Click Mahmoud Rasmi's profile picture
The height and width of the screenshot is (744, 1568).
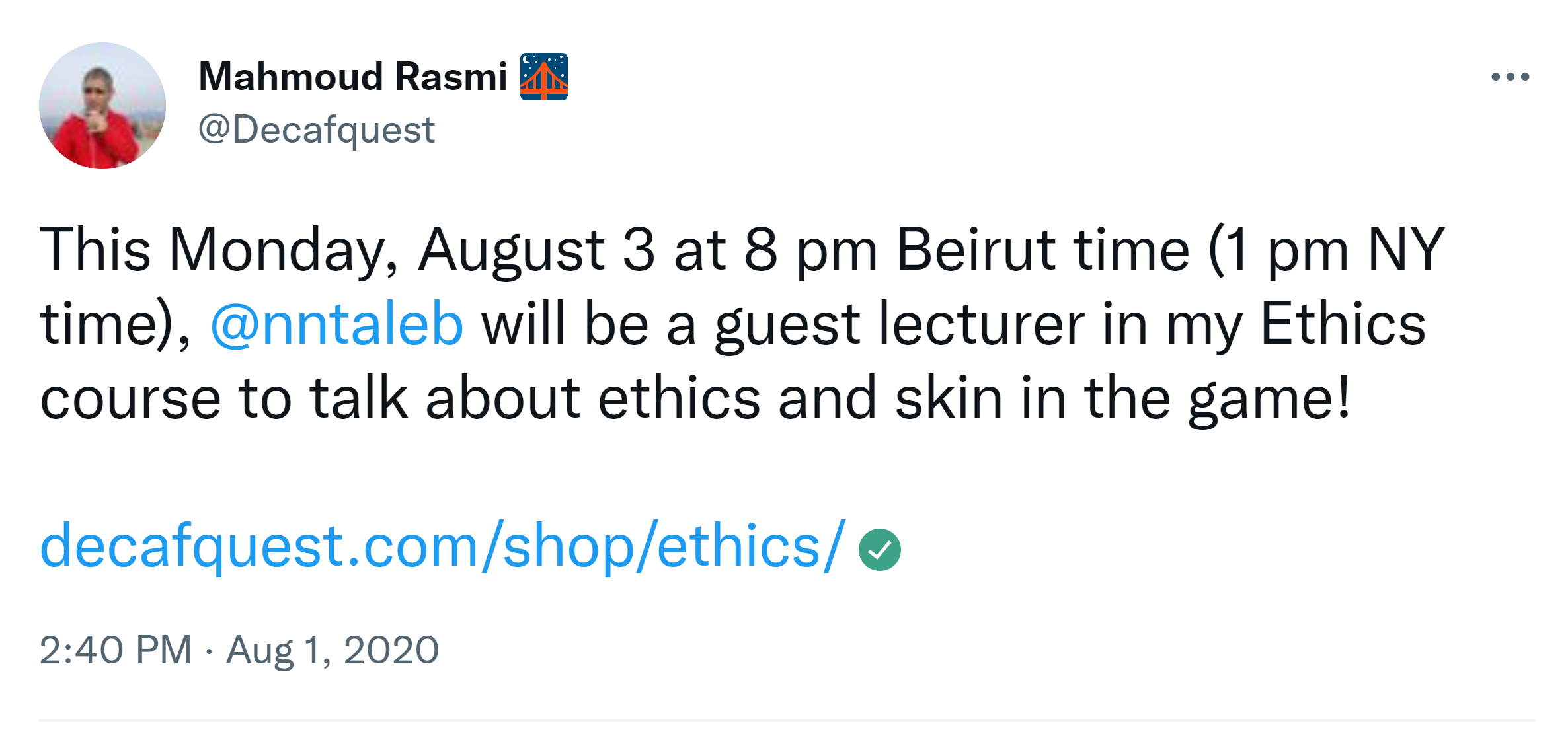coord(102,106)
